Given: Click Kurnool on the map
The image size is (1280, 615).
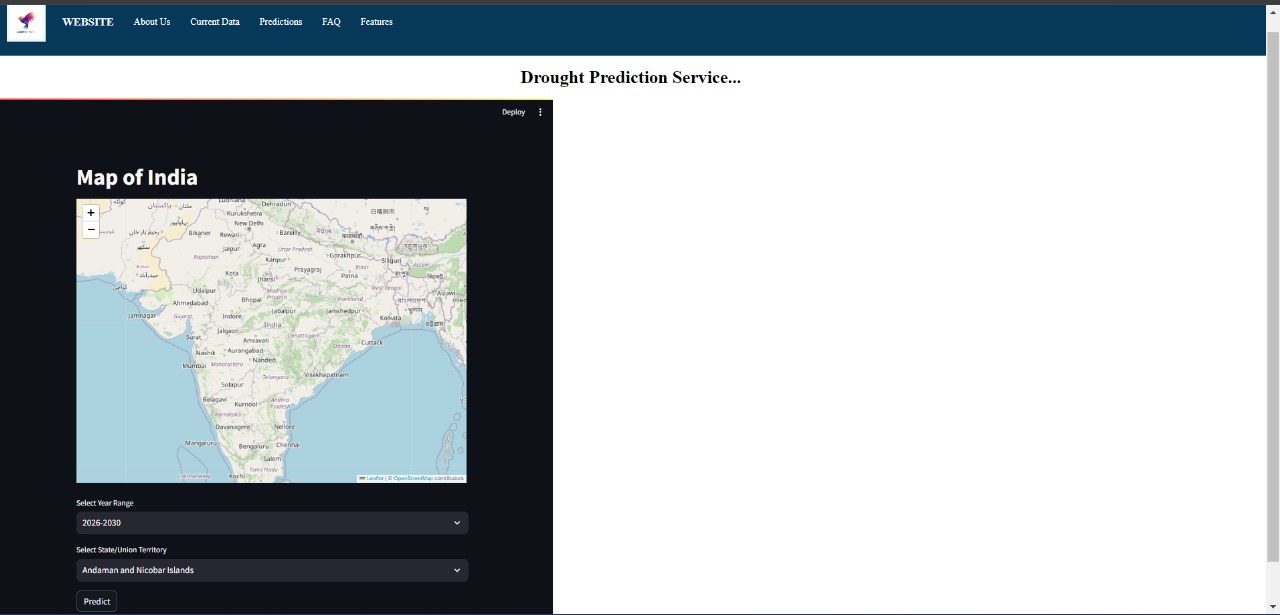Looking at the screenshot, I should (245, 404).
